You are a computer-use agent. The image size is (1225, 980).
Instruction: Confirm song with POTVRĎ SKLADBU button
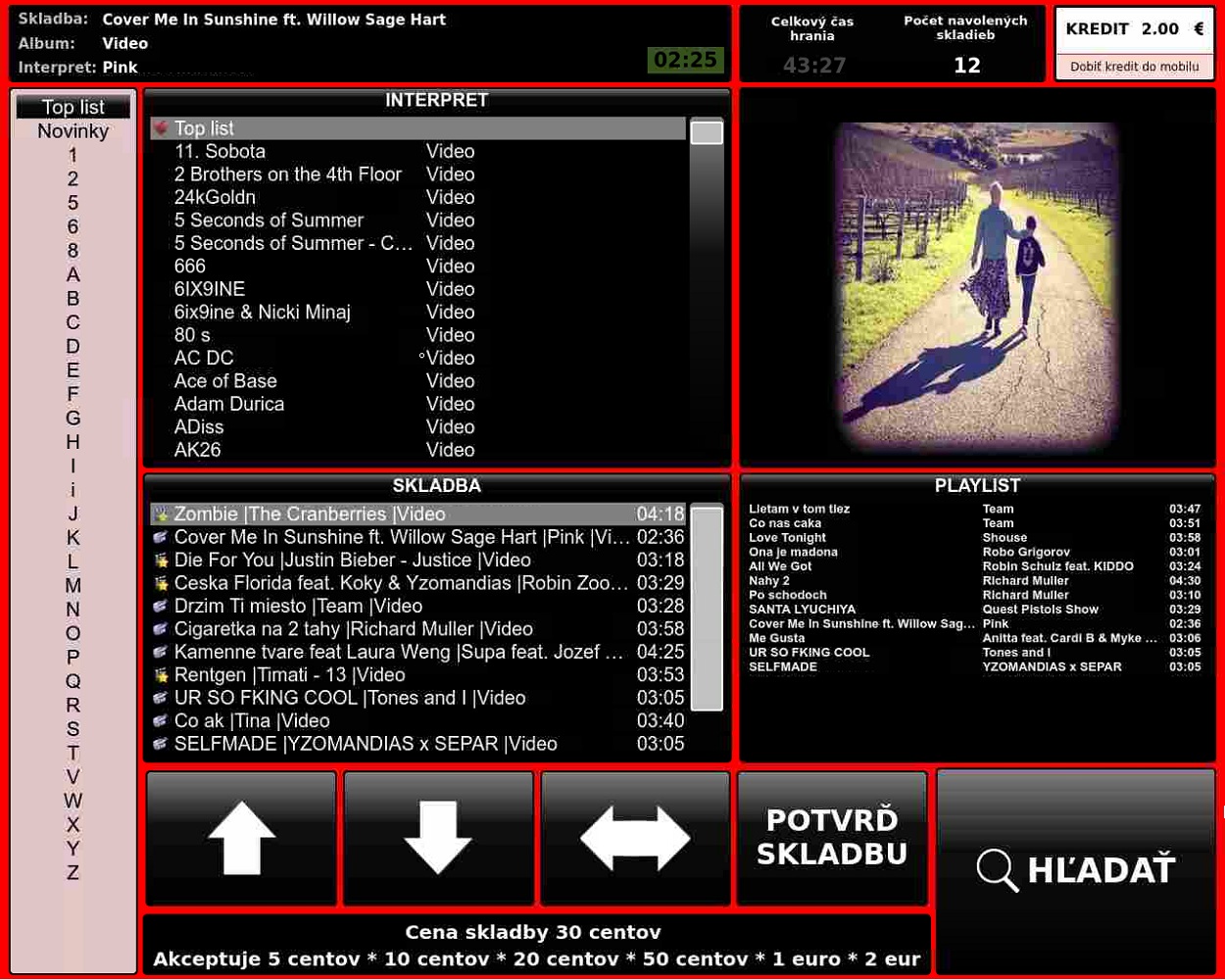831,838
